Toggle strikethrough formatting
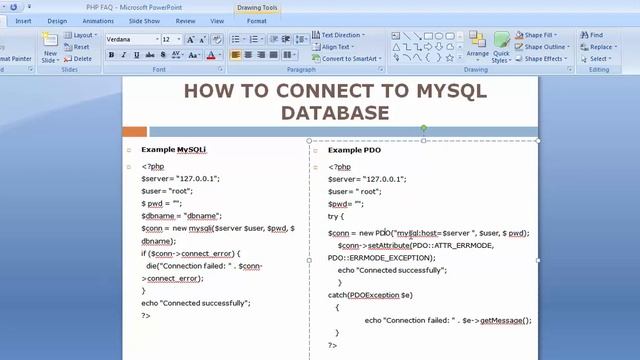 [x=150, y=55]
